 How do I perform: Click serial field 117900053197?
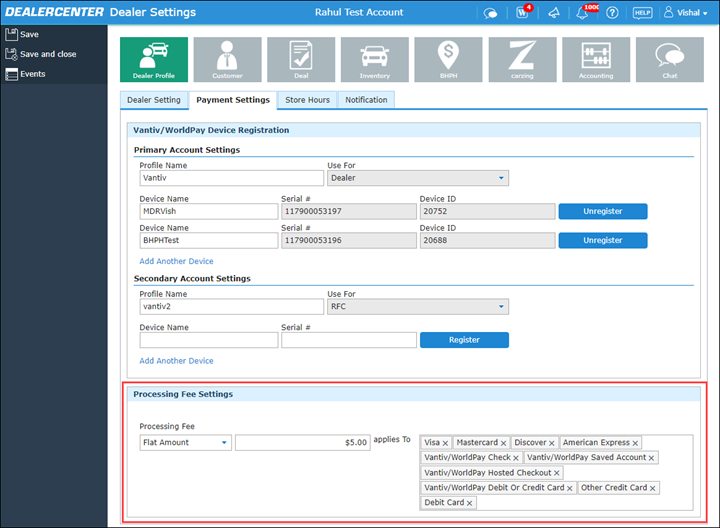tap(349, 212)
